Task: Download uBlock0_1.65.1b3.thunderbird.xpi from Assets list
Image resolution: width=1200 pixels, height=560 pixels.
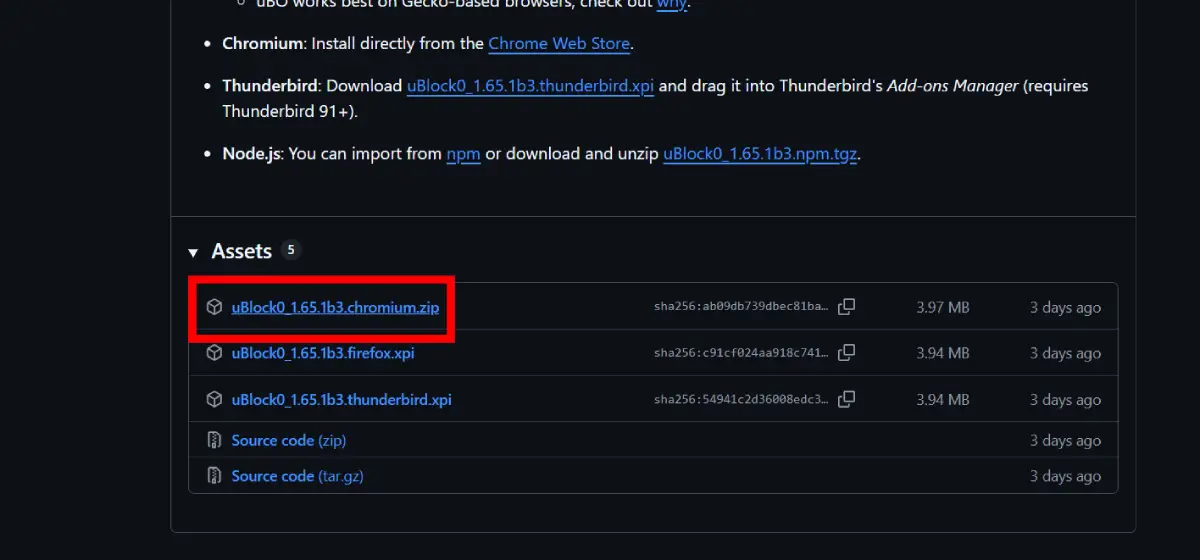Action: click(341, 400)
